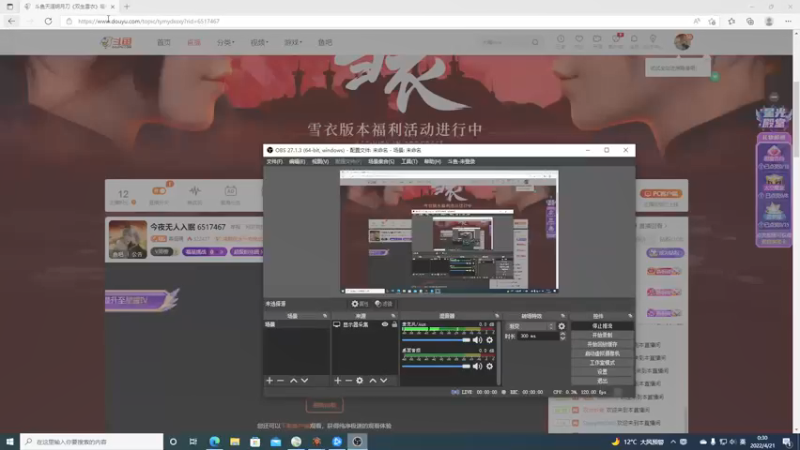Open a new browser tab with the plus button
This screenshot has height=450, width=800.
[x=127, y=7]
